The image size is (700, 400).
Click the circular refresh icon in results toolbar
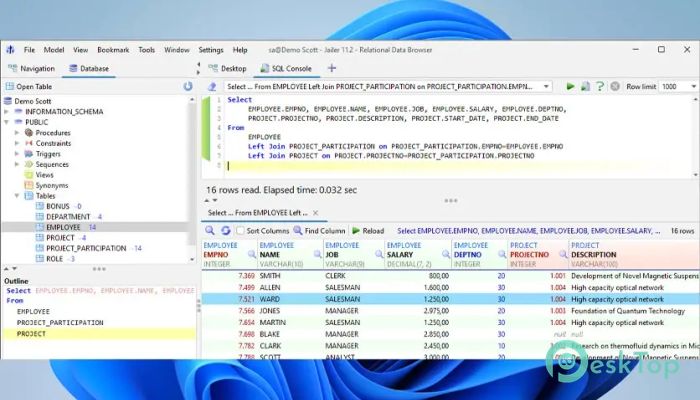tap(225, 230)
